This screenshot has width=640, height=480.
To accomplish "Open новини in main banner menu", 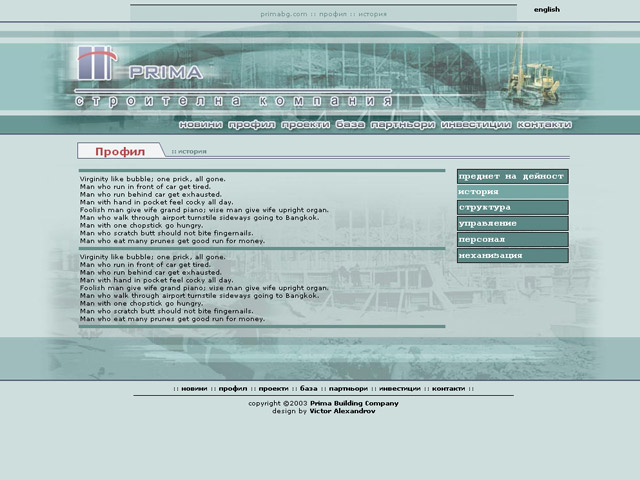I will [200, 124].
